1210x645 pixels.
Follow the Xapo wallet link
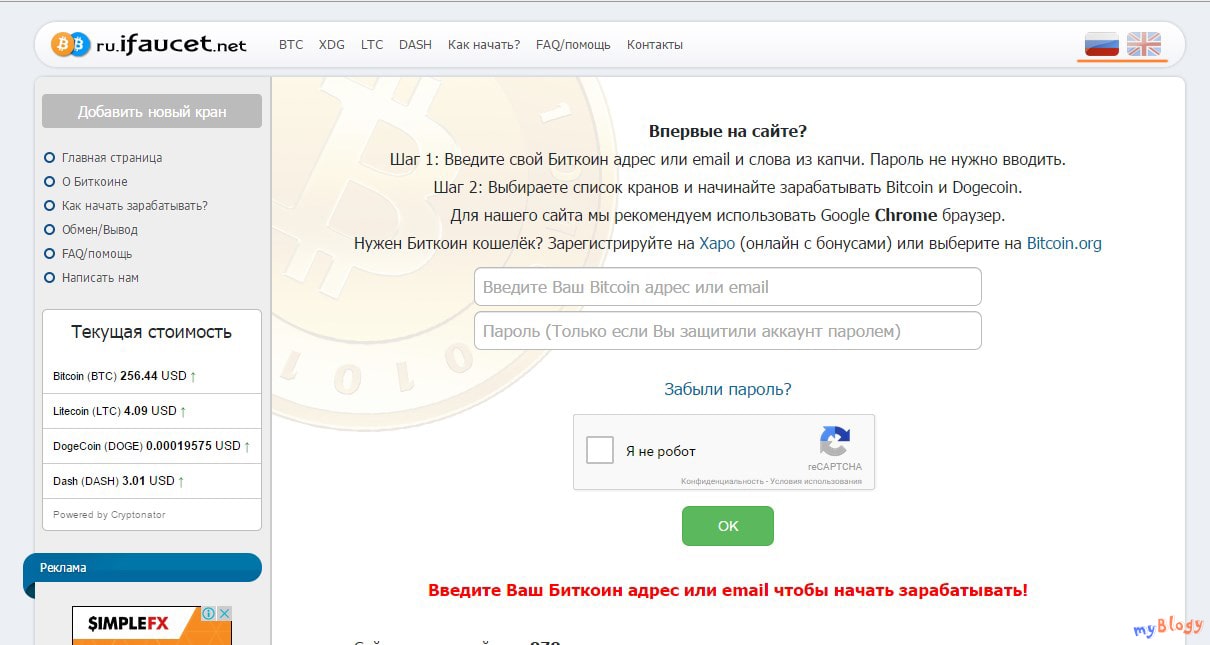tap(717, 243)
